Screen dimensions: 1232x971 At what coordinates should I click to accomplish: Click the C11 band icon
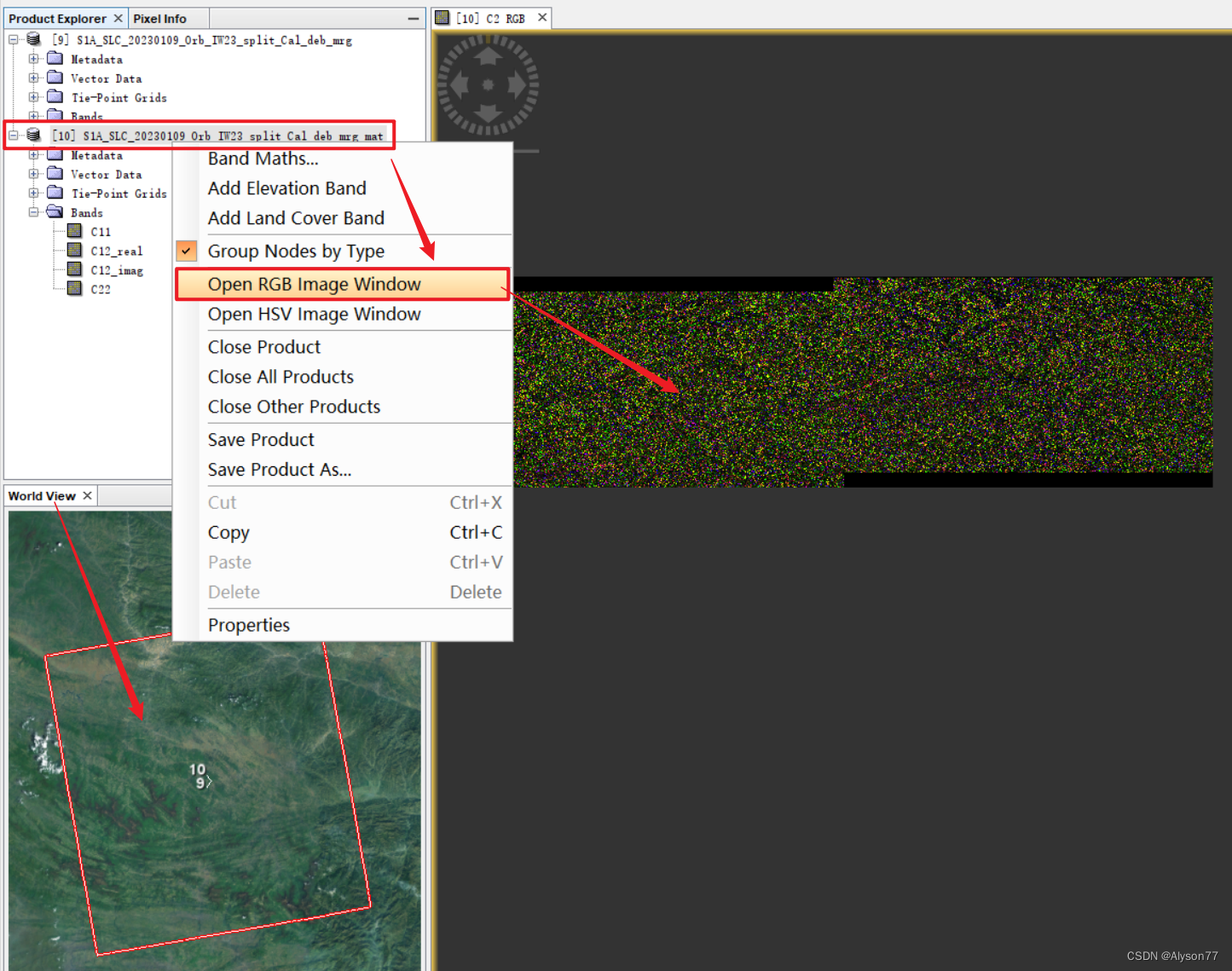pyautogui.click(x=75, y=231)
